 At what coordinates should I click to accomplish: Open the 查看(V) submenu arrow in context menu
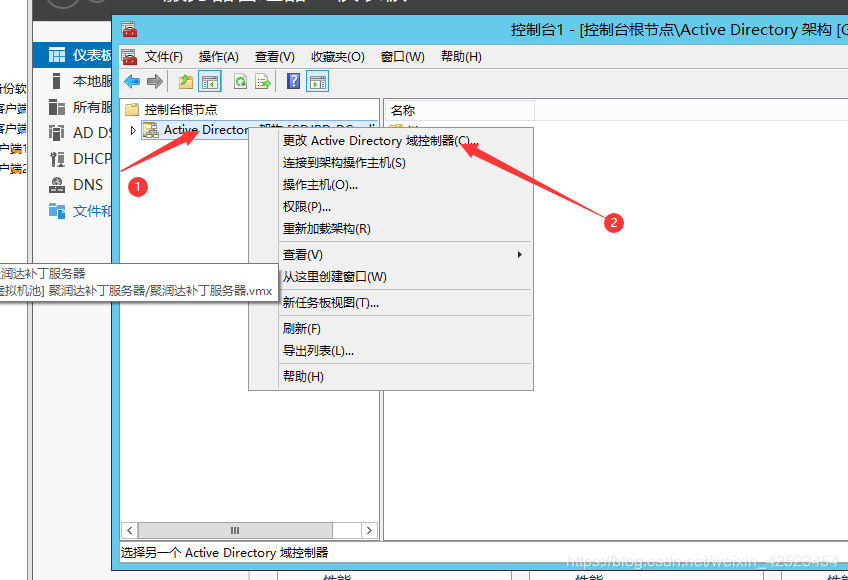[x=519, y=254]
